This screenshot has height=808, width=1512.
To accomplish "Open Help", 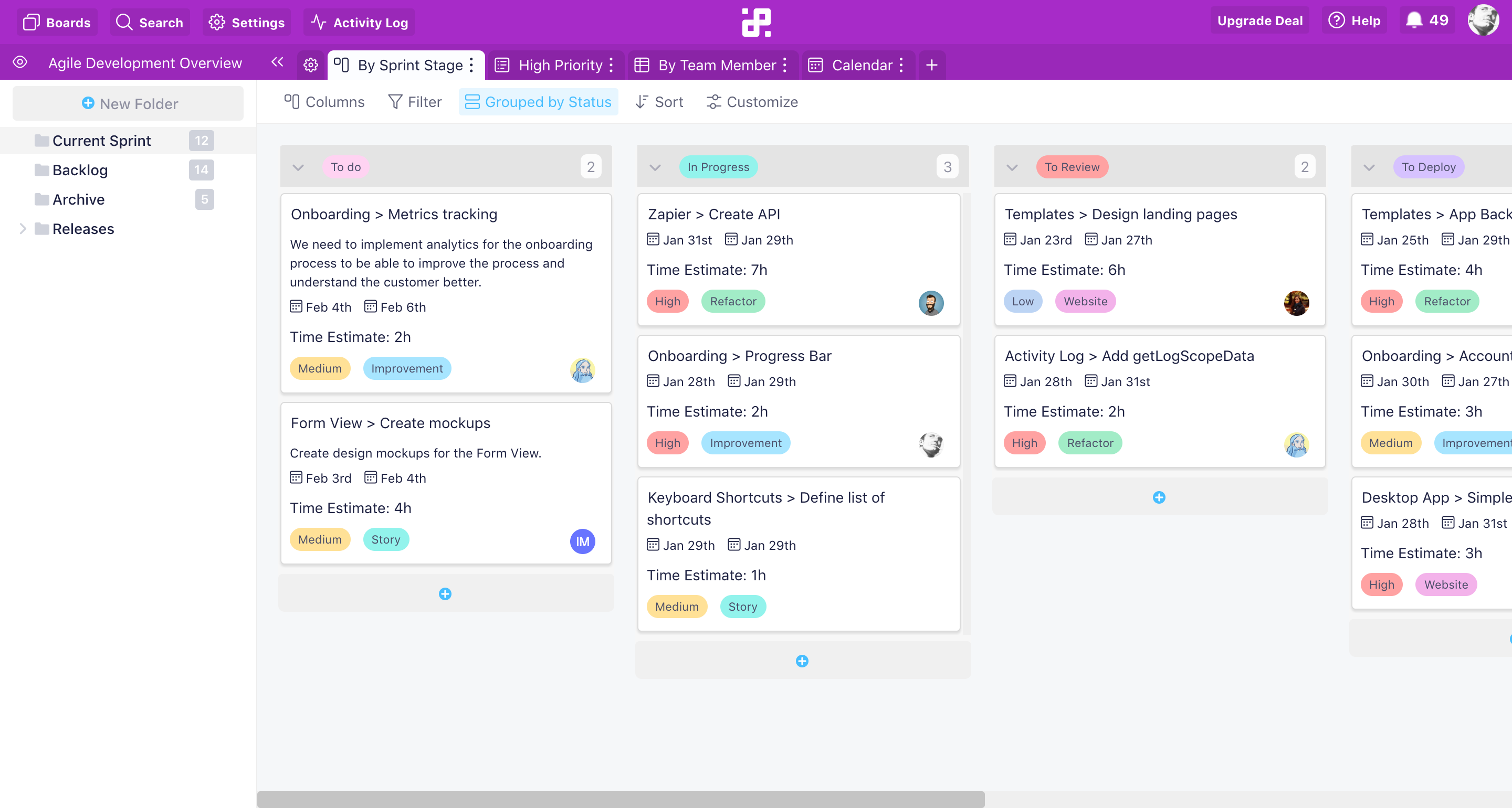I will click(1354, 20).
